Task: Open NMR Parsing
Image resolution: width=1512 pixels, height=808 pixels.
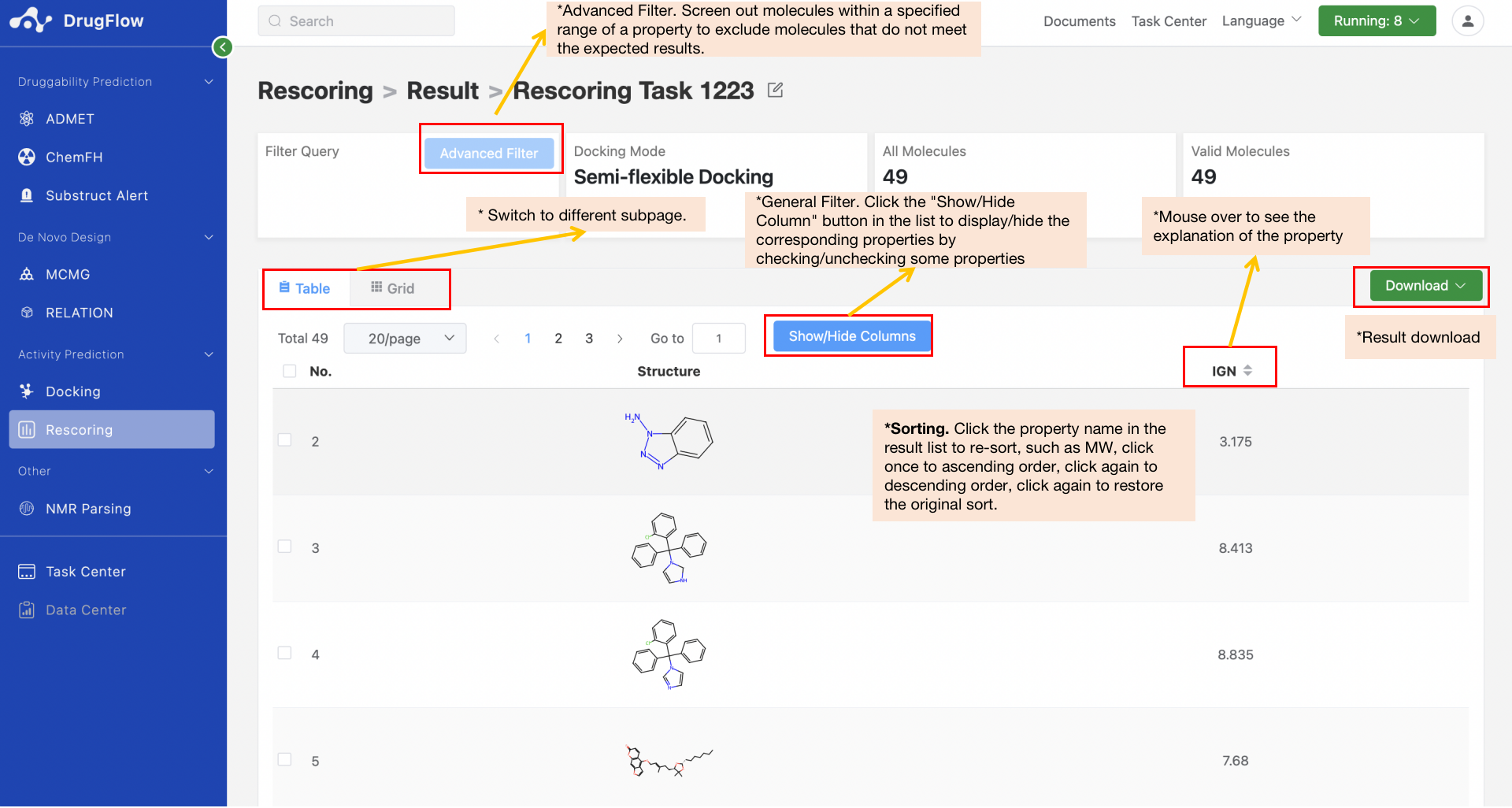Action: pos(87,508)
